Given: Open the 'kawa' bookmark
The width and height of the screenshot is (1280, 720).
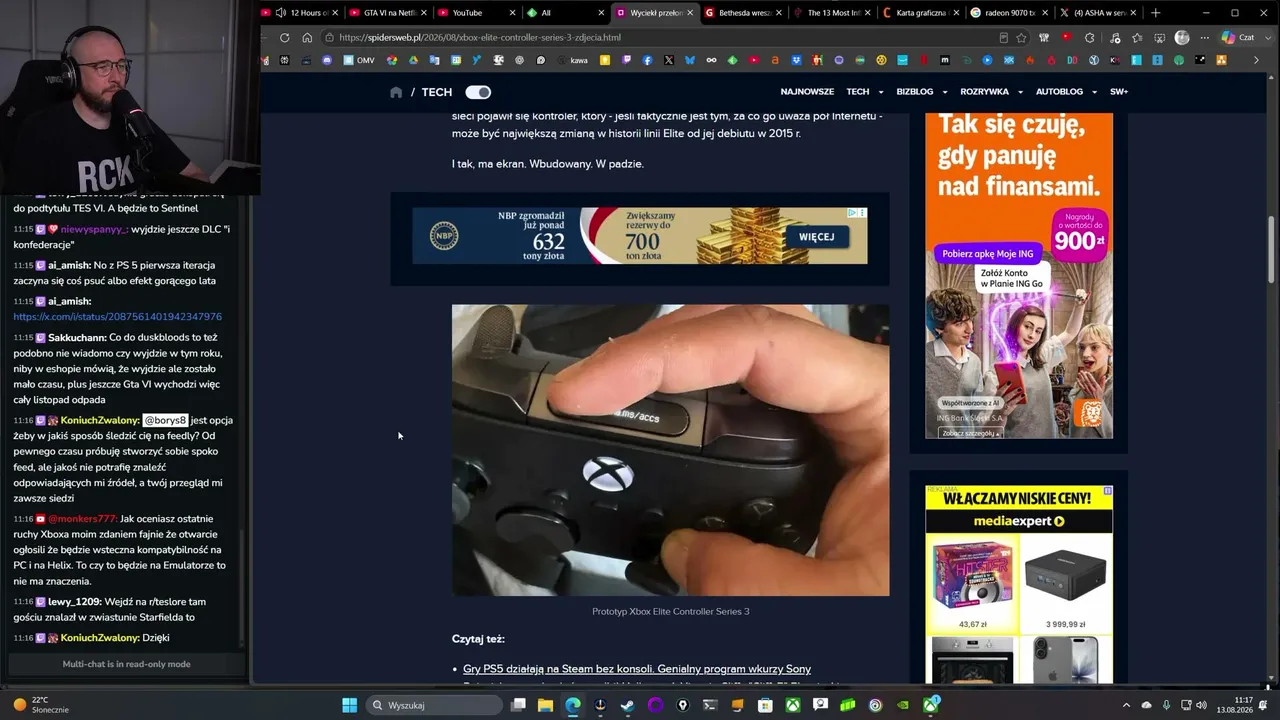Looking at the screenshot, I should 572,60.
